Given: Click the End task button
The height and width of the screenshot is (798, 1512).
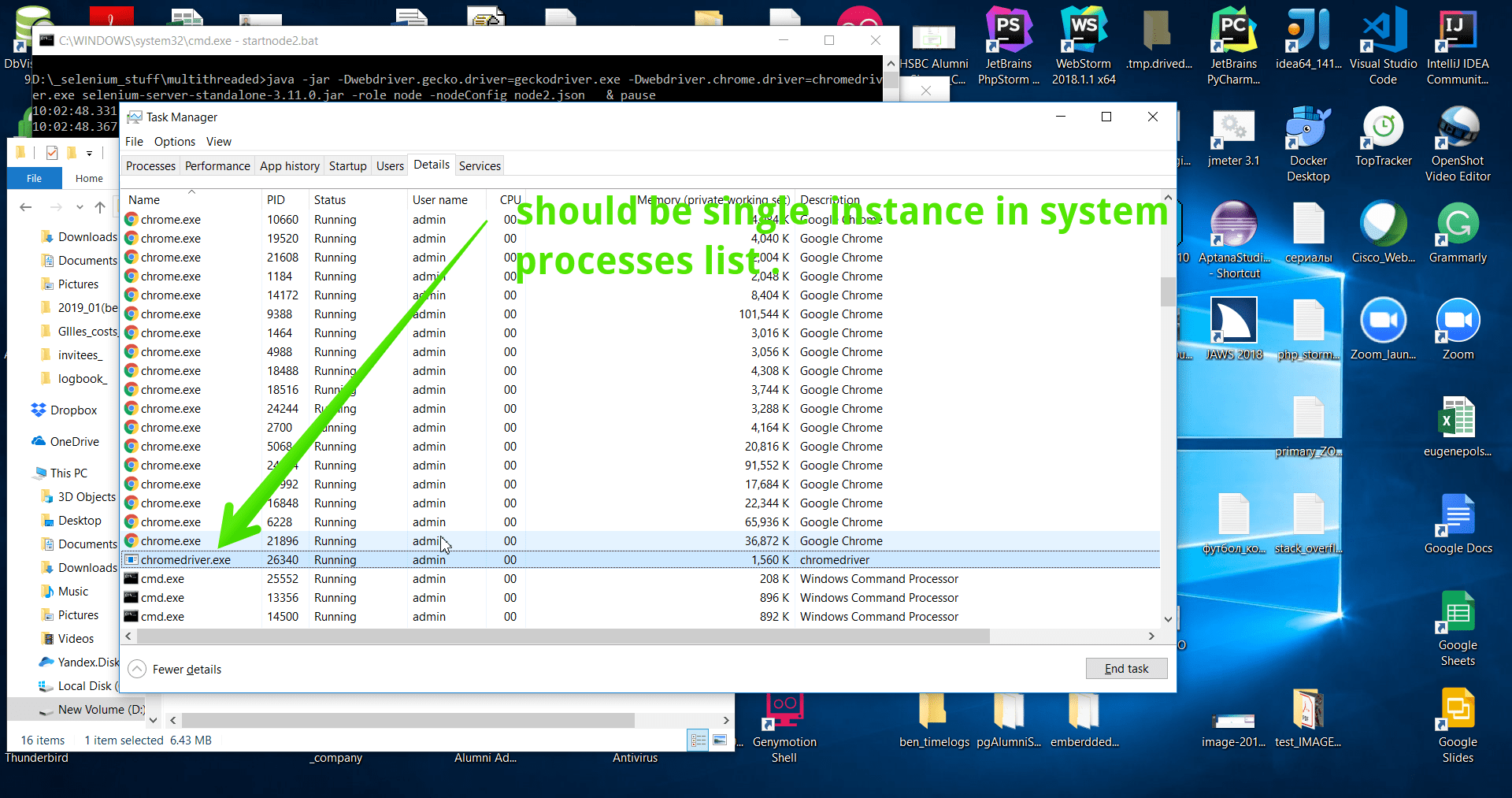Looking at the screenshot, I should click(x=1126, y=668).
